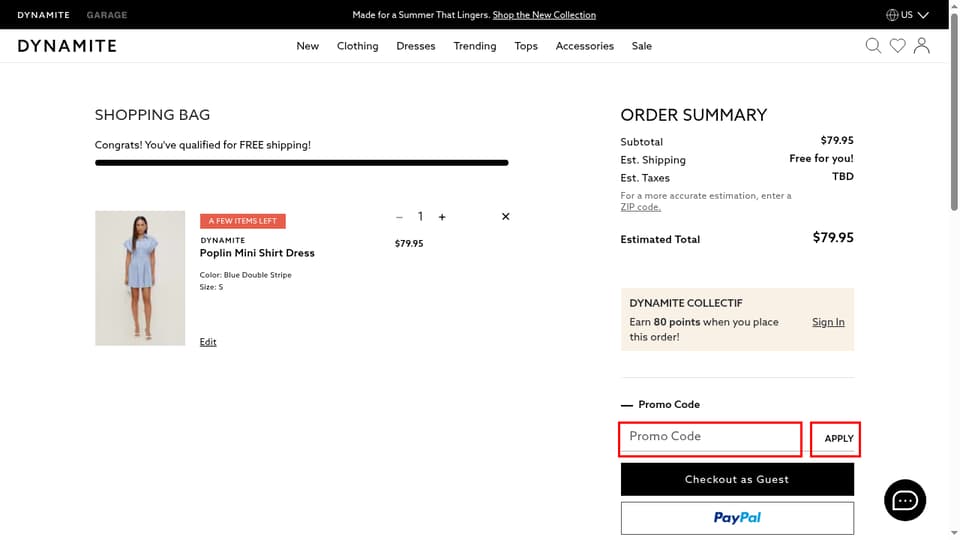
Task: Open the Dresses menu
Action: point(416,46)
